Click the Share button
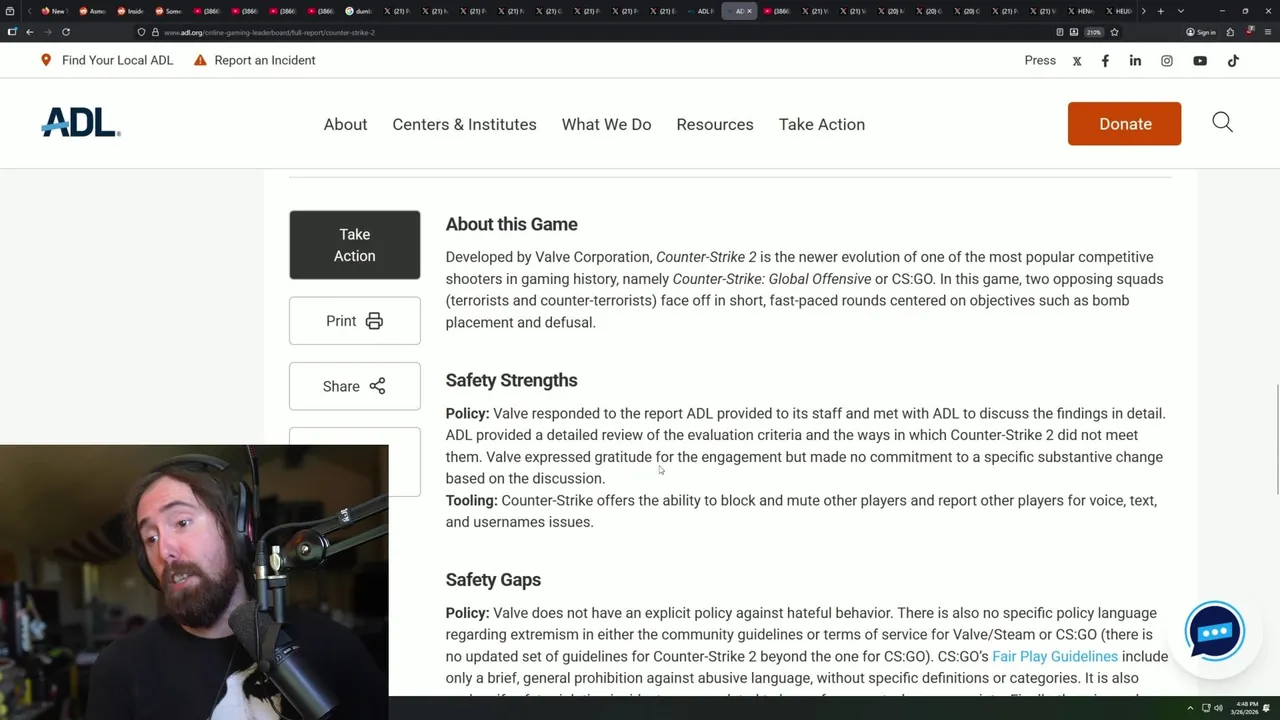 click(355, 386)
